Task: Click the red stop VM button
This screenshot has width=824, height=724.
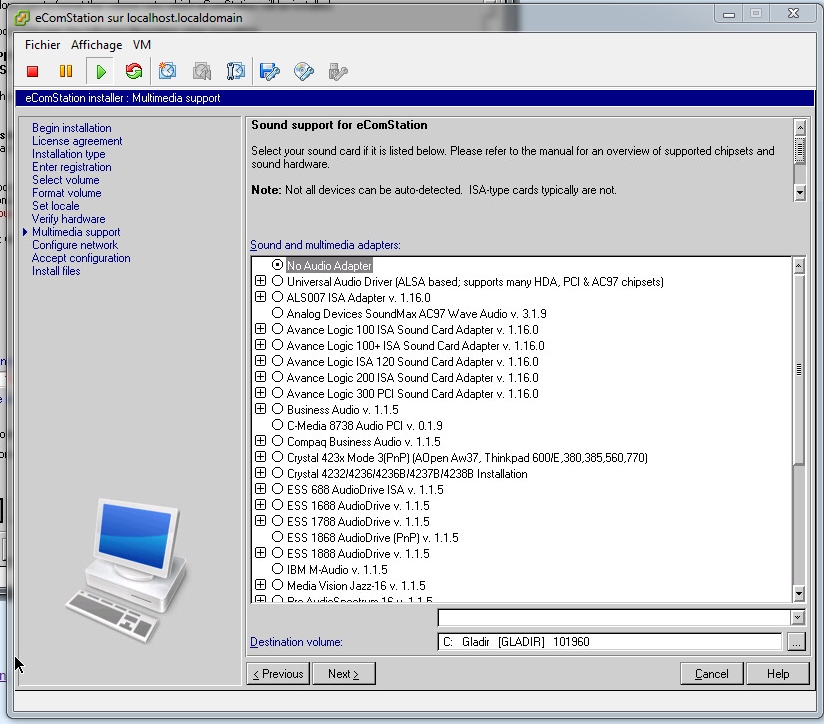Action: (33, 71)
